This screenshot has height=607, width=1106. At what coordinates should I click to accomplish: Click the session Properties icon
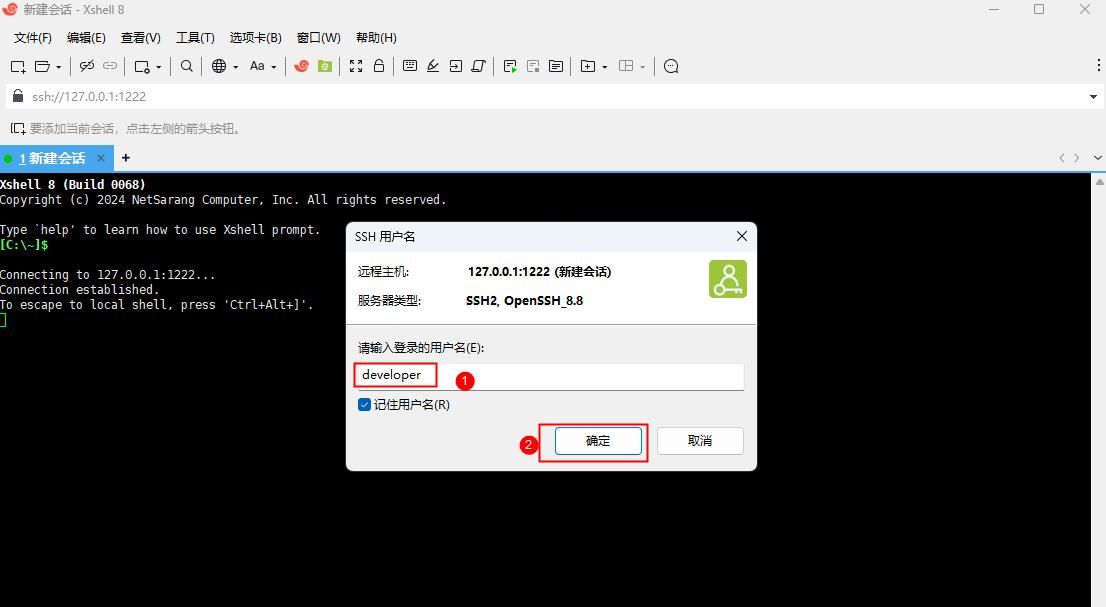click(142, 66)
